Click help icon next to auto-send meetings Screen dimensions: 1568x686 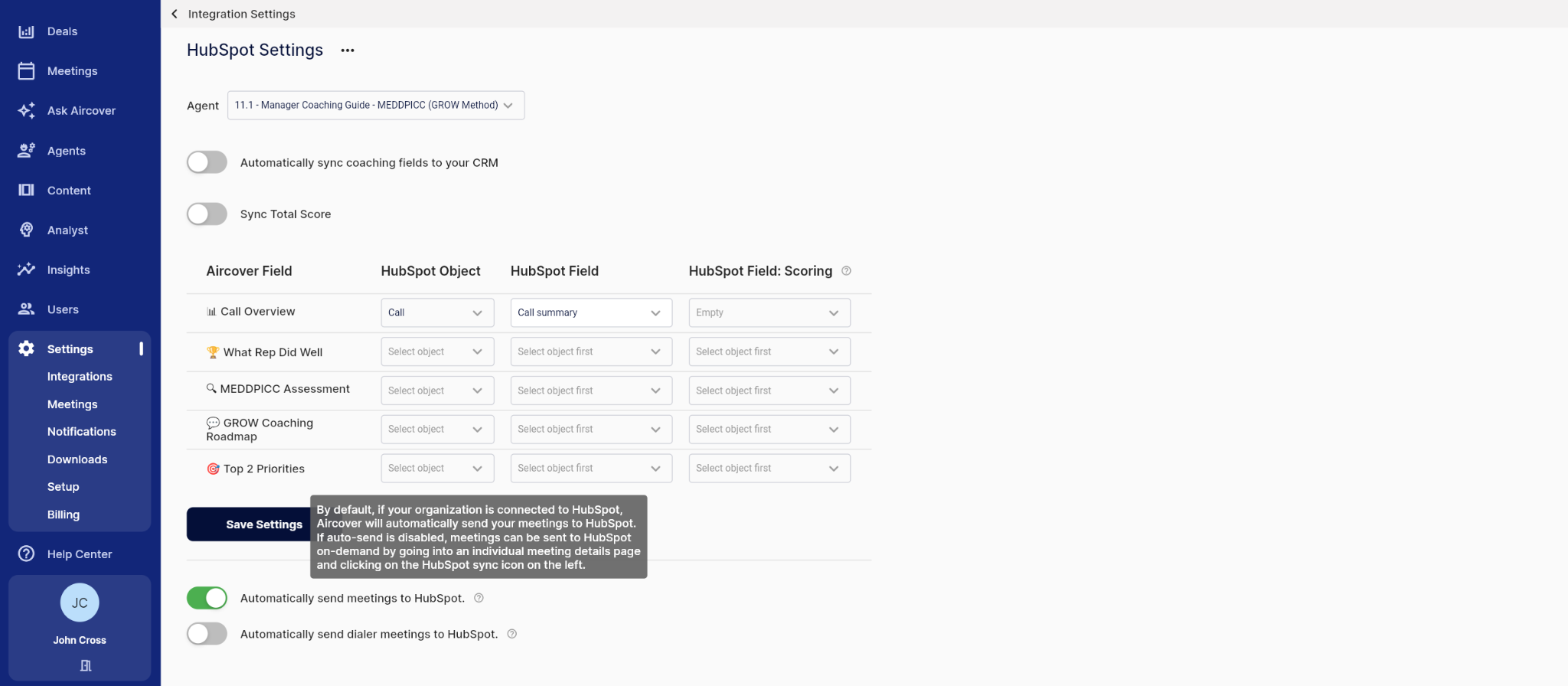[479, 598]
